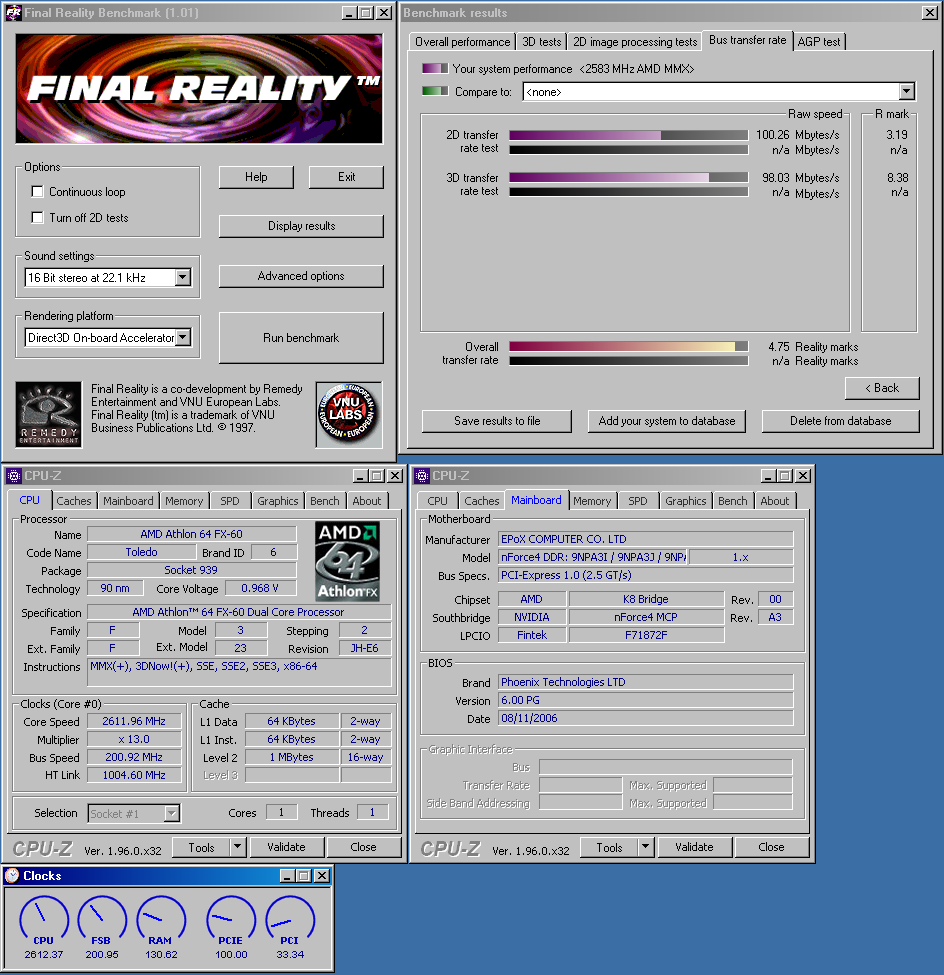Click Delete from database button

click(x=840, y=421)
